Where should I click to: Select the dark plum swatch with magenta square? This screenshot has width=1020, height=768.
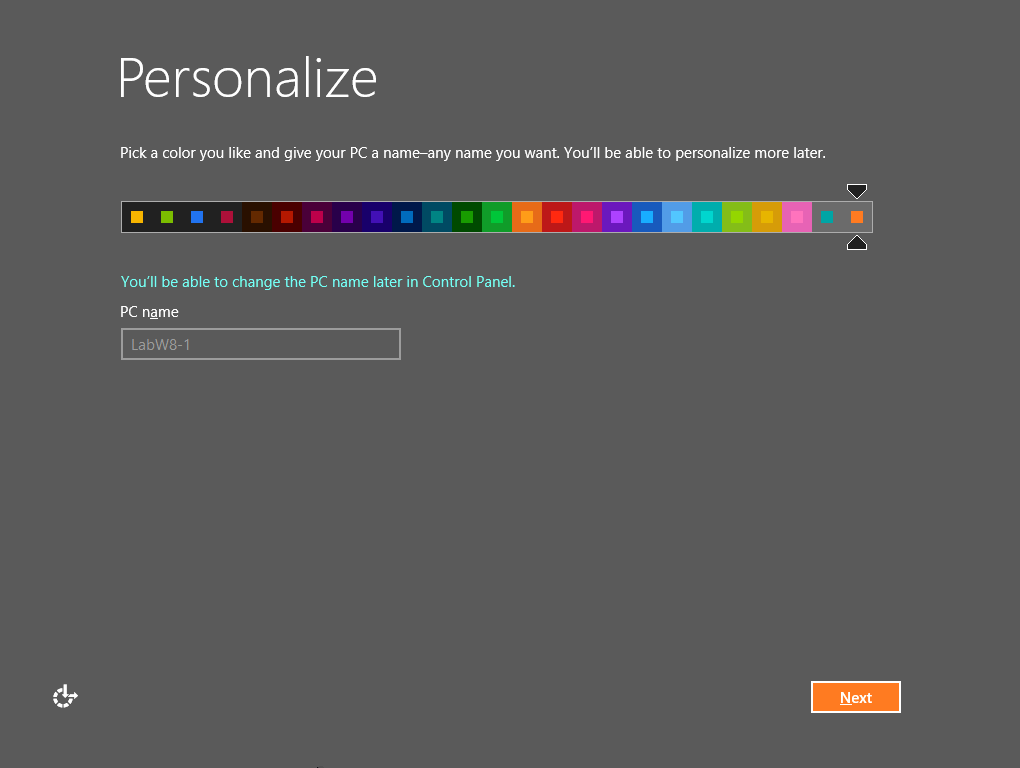pos(317,217)
